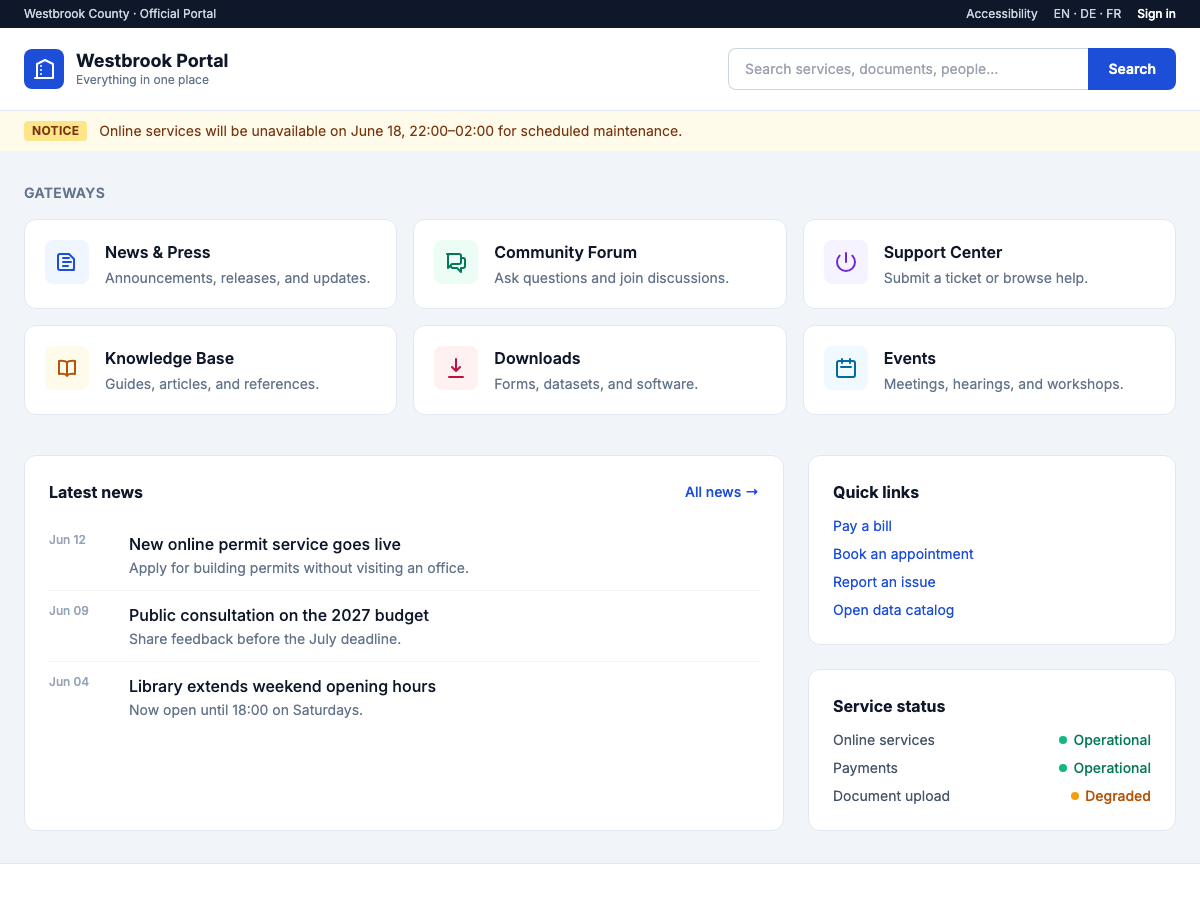Click the Westbrook Portal title text

point(152,60)
